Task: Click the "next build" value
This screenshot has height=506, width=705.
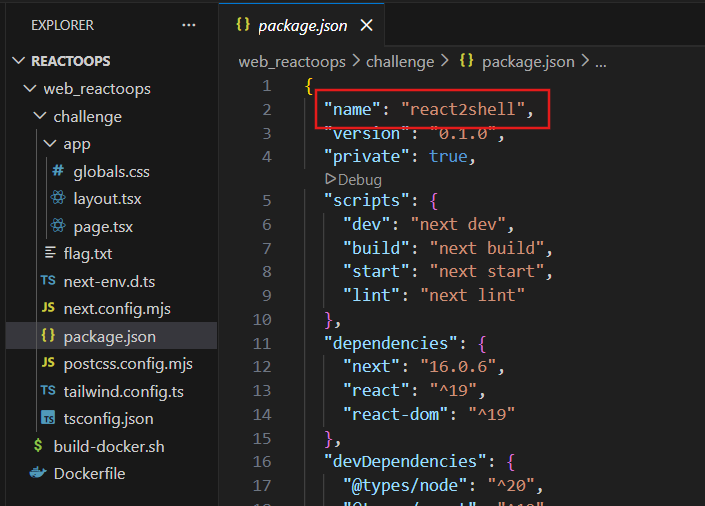Action: (x=486, y=248)
